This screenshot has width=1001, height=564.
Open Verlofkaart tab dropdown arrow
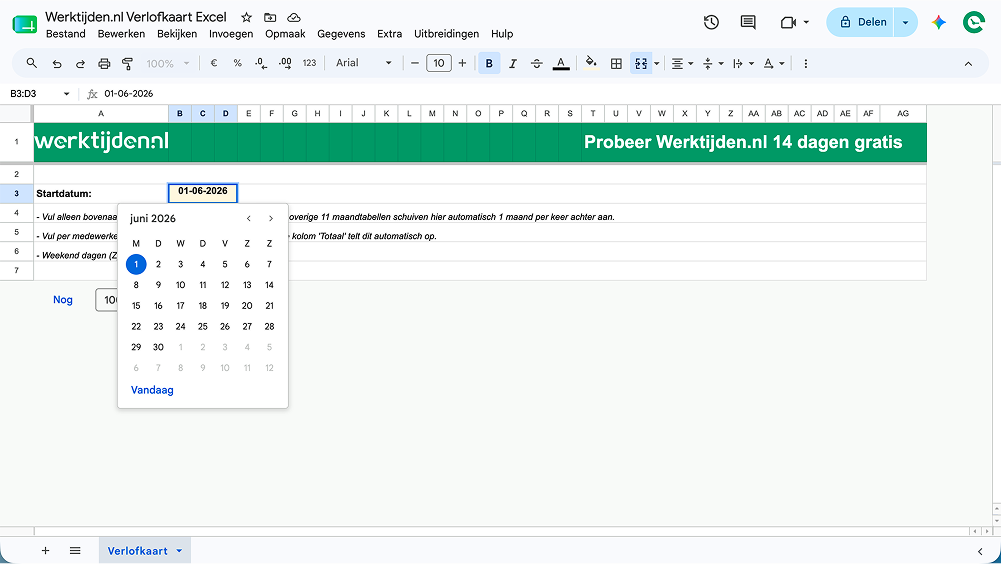(x=179, y=551)
